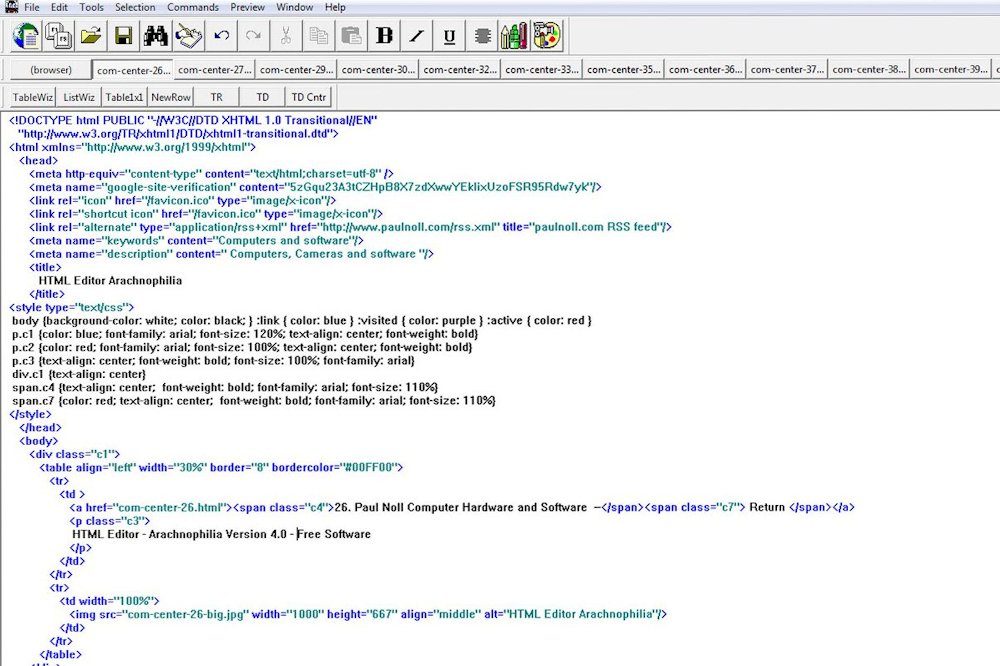Screen dimensions: 1000x666
Task: Click the hand writing notepad icon
Action: (189, 36)
